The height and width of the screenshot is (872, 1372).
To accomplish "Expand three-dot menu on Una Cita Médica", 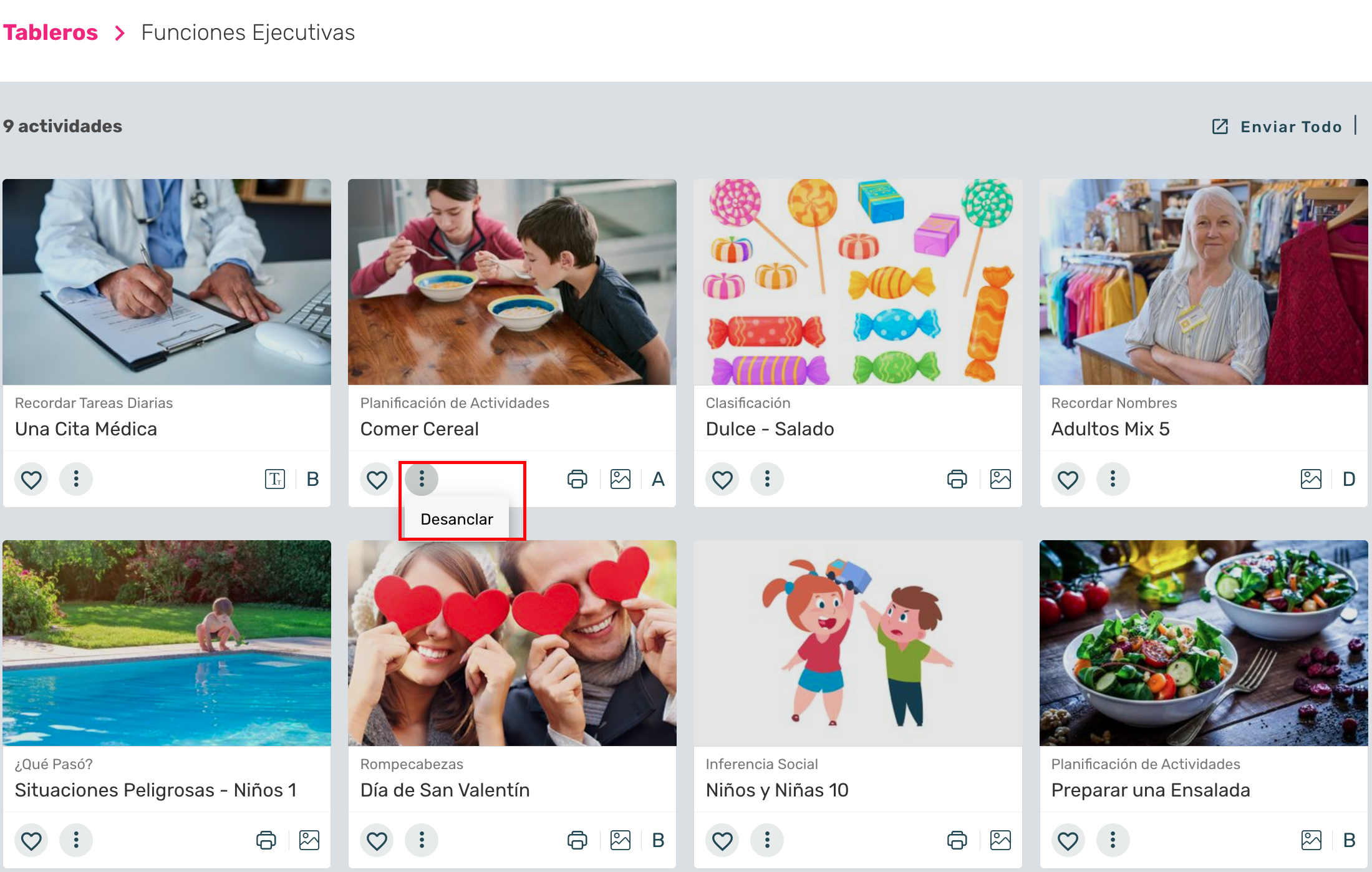I will (x=76, y=479).
